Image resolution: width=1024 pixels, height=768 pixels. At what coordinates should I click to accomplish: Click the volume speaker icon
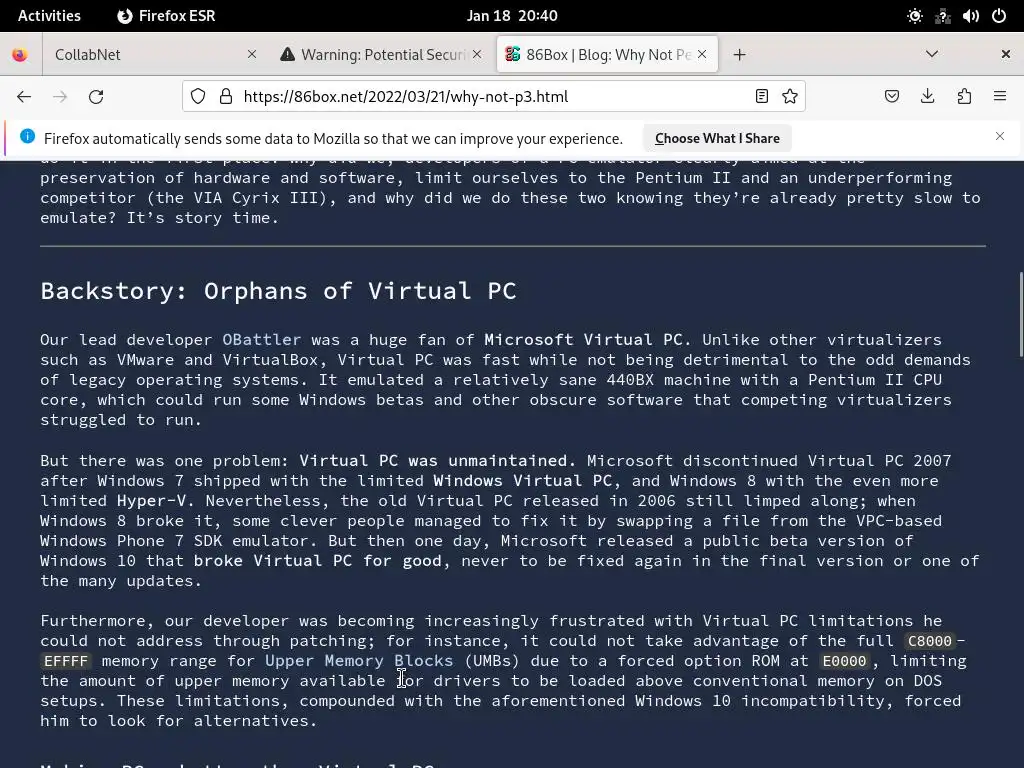coord(970,16)
